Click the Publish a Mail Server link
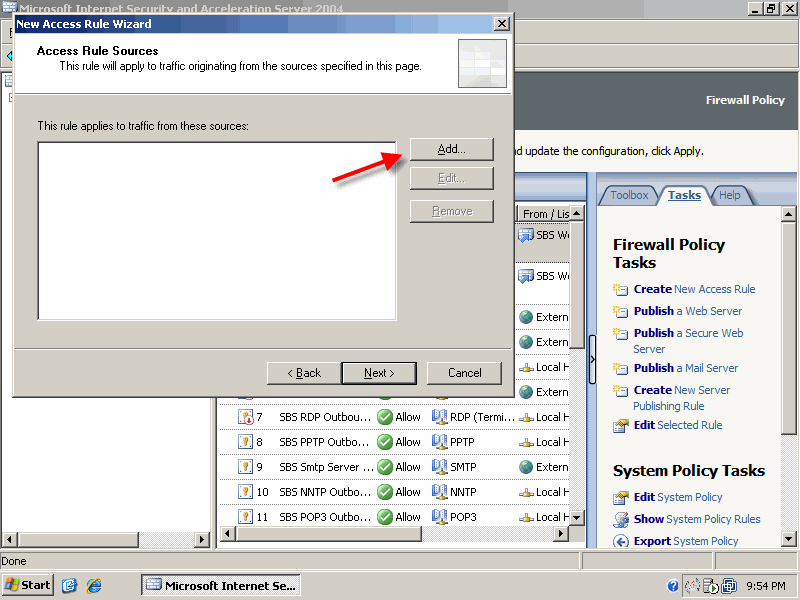The width and height of the screenshot is (800, 600). [x=686, y=368]
